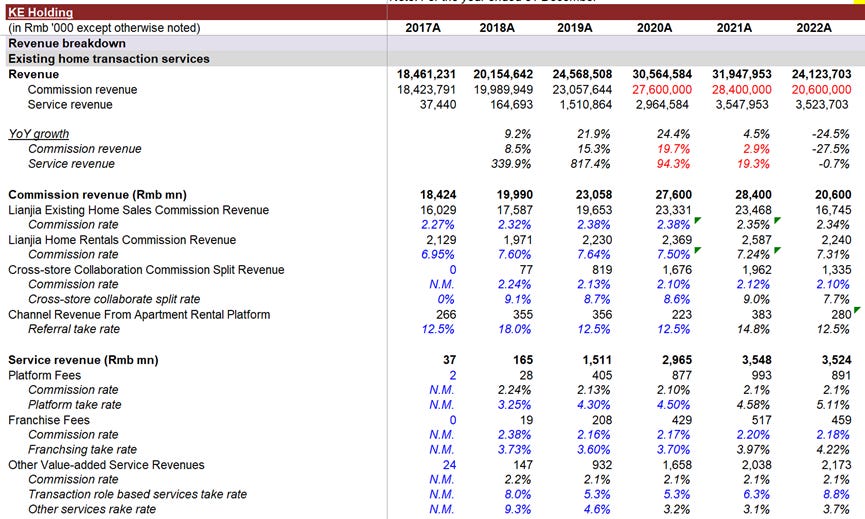Screen dimensions: 865x519
Task: Select Service revenue 2017A value 37,440
Action: tap(437, 104)
